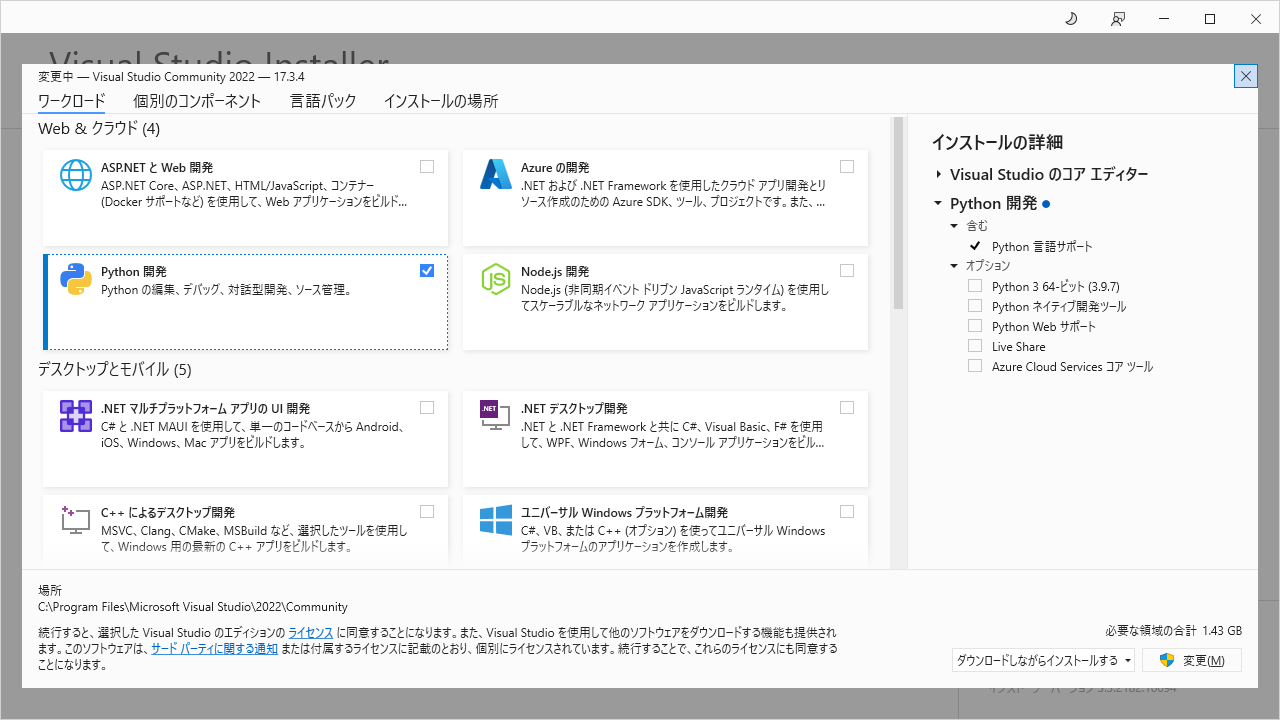Toggle the night mode moon icon in title bar
Screen dimensions: 1280x720
1071,19
